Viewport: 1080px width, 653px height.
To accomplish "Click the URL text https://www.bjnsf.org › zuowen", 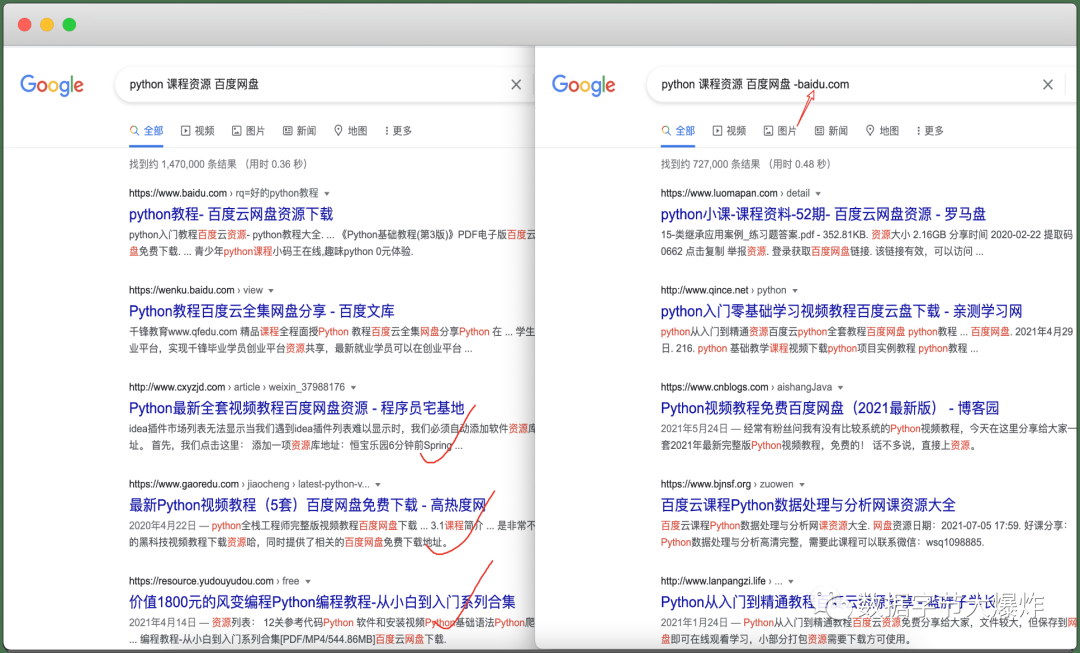I will pos(727,485).
